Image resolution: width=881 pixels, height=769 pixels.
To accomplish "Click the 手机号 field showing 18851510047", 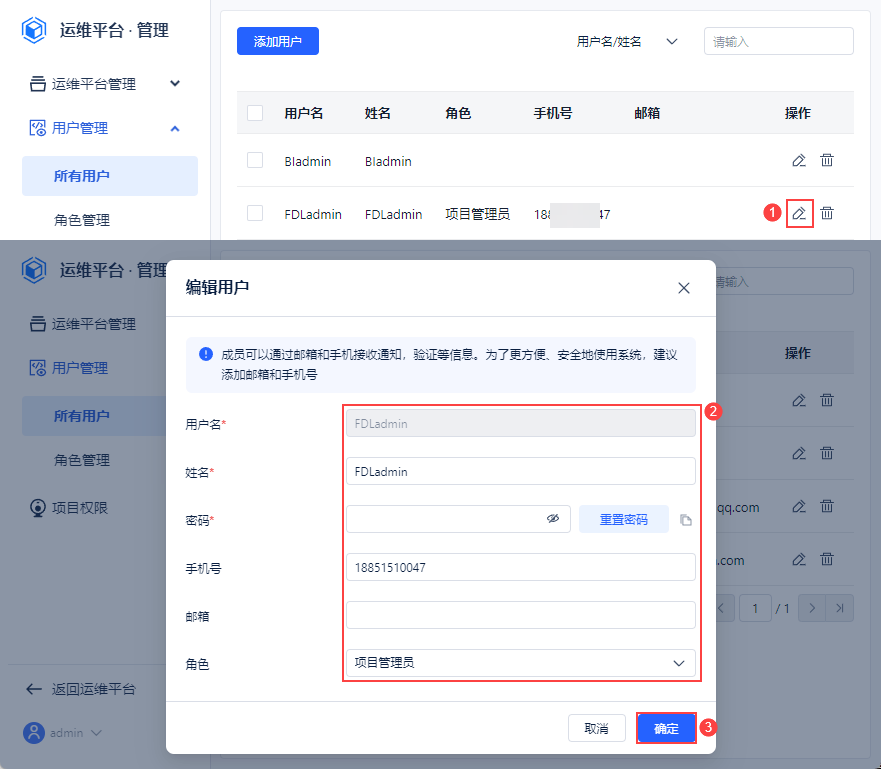I will click(521, 567).
